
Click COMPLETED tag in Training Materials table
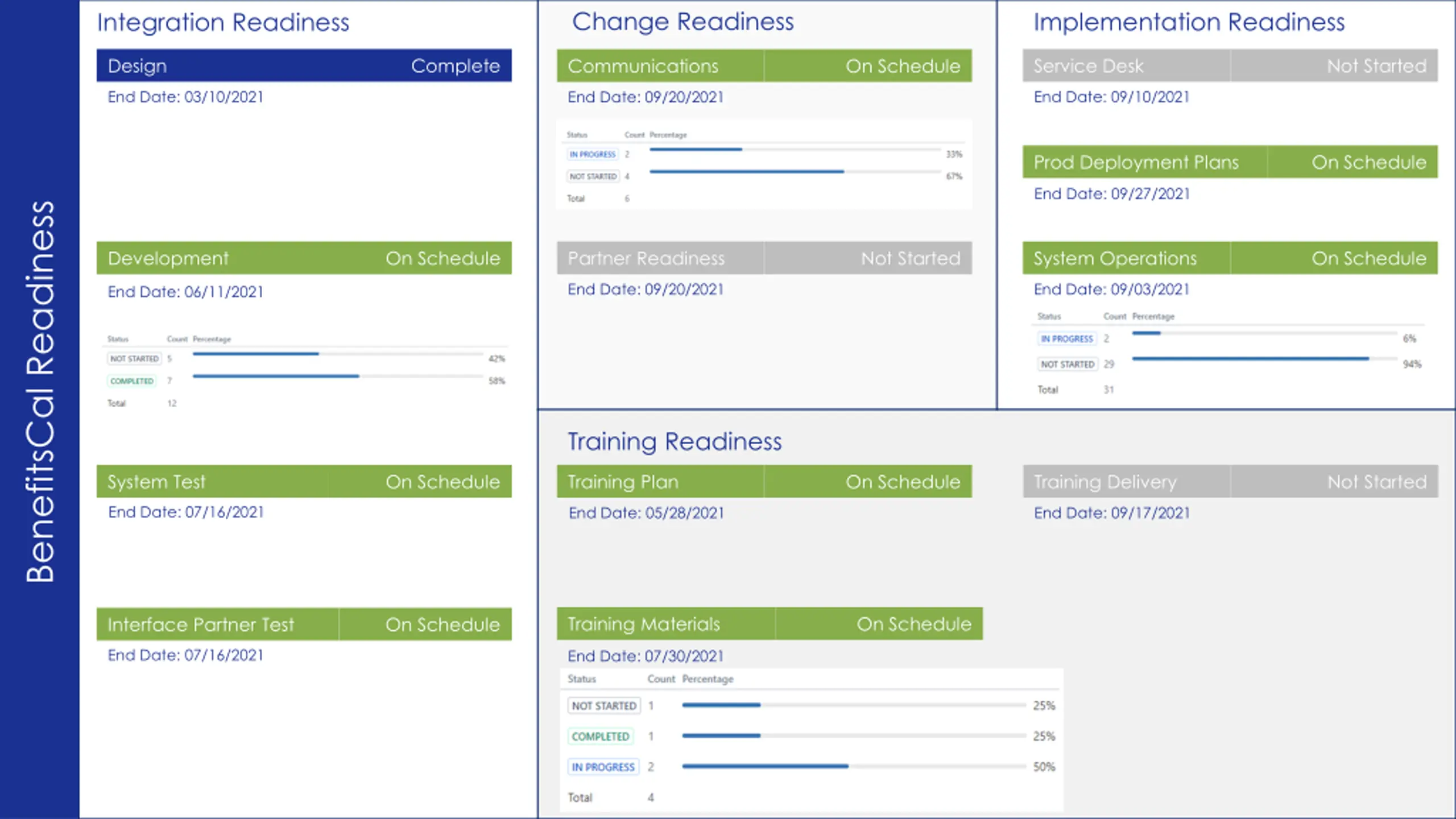600,737
